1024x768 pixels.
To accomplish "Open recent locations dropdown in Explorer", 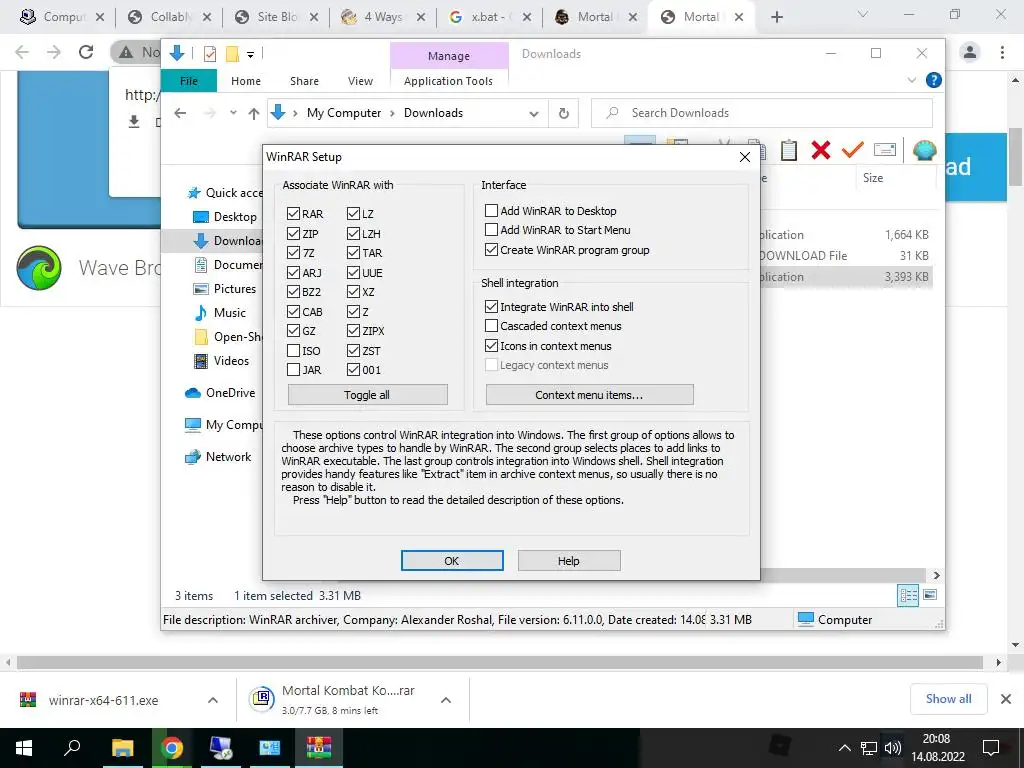I will pyautogui.click(x=233, y=113).
